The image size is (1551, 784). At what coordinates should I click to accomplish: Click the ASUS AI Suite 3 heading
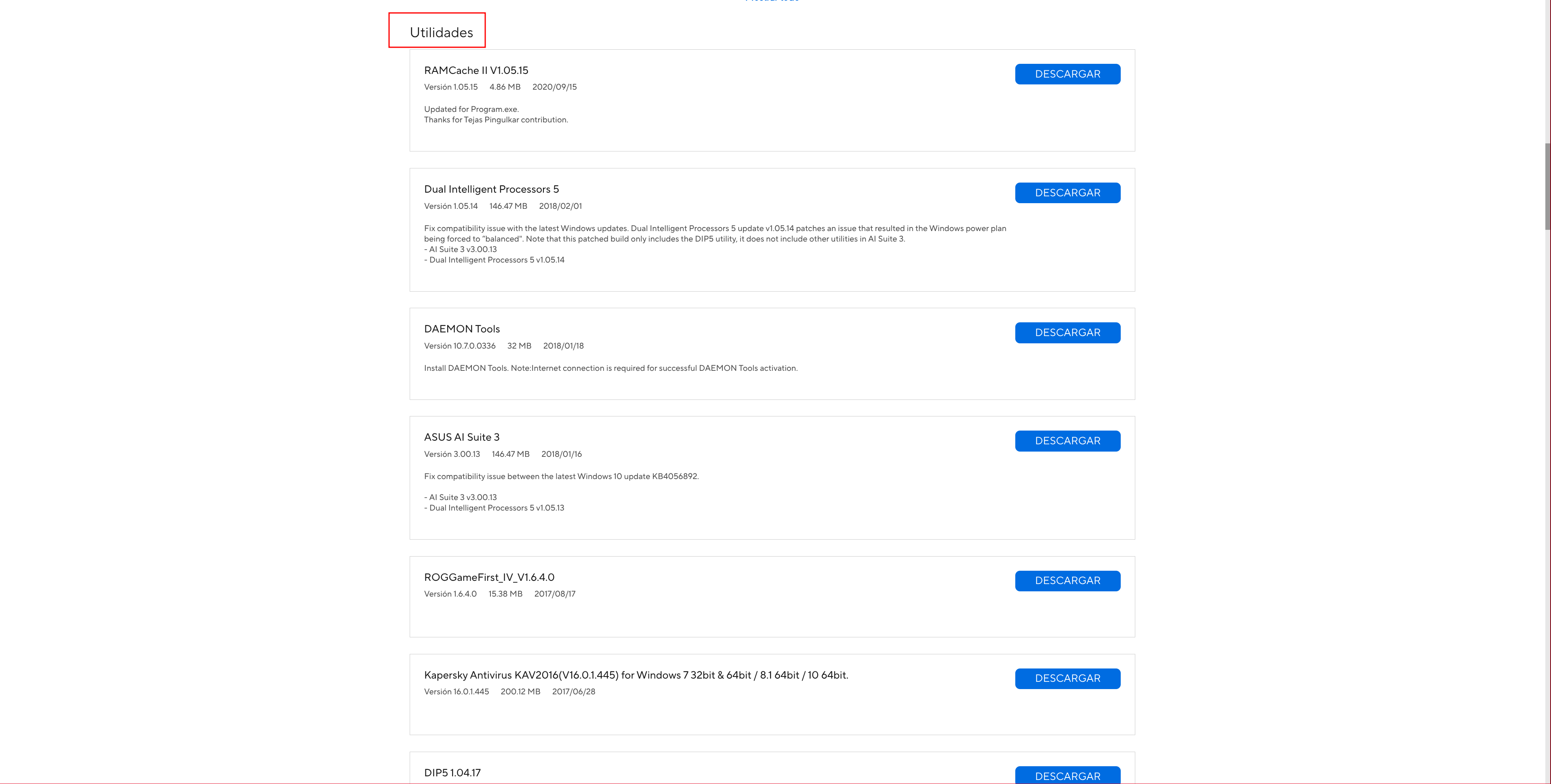coord(462,437)
